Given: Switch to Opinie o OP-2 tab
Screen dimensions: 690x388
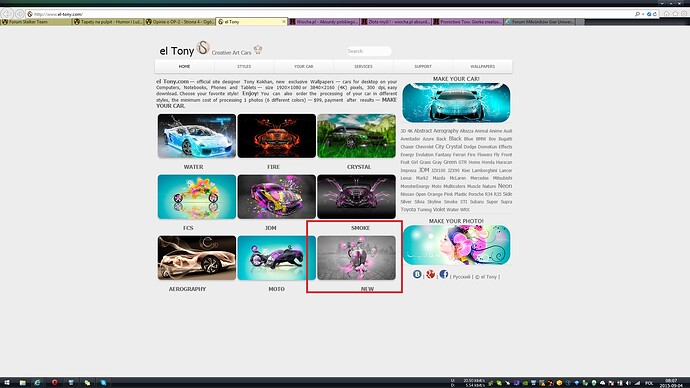Looking at the screenshot, I should click(180, 22).
